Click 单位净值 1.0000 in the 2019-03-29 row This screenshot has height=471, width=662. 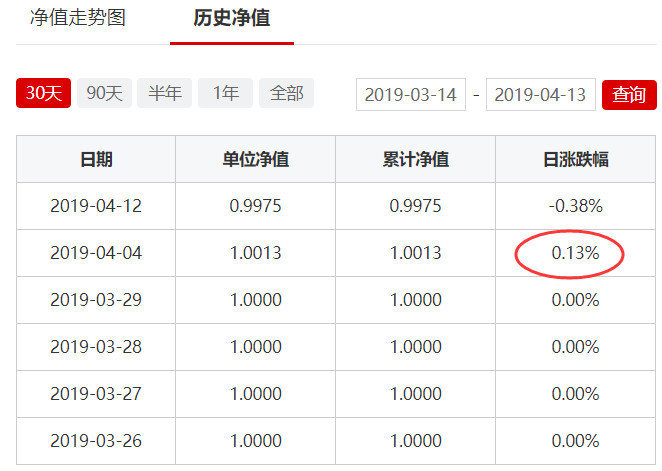[255, 300]
